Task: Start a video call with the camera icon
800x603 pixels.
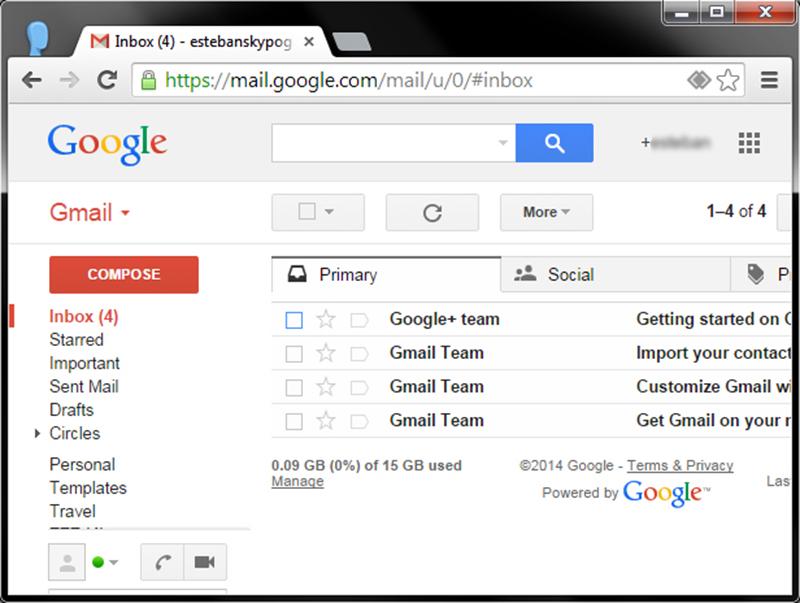Action: tap(205, 562)
